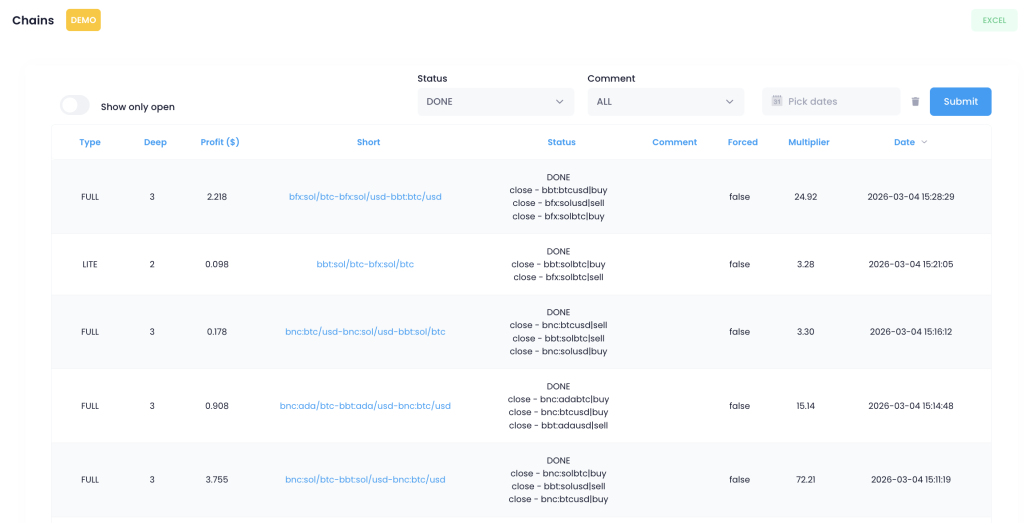The image size is (1024, 523).
Task: Export table with the EXCEL button
Action: click(993, 20)
